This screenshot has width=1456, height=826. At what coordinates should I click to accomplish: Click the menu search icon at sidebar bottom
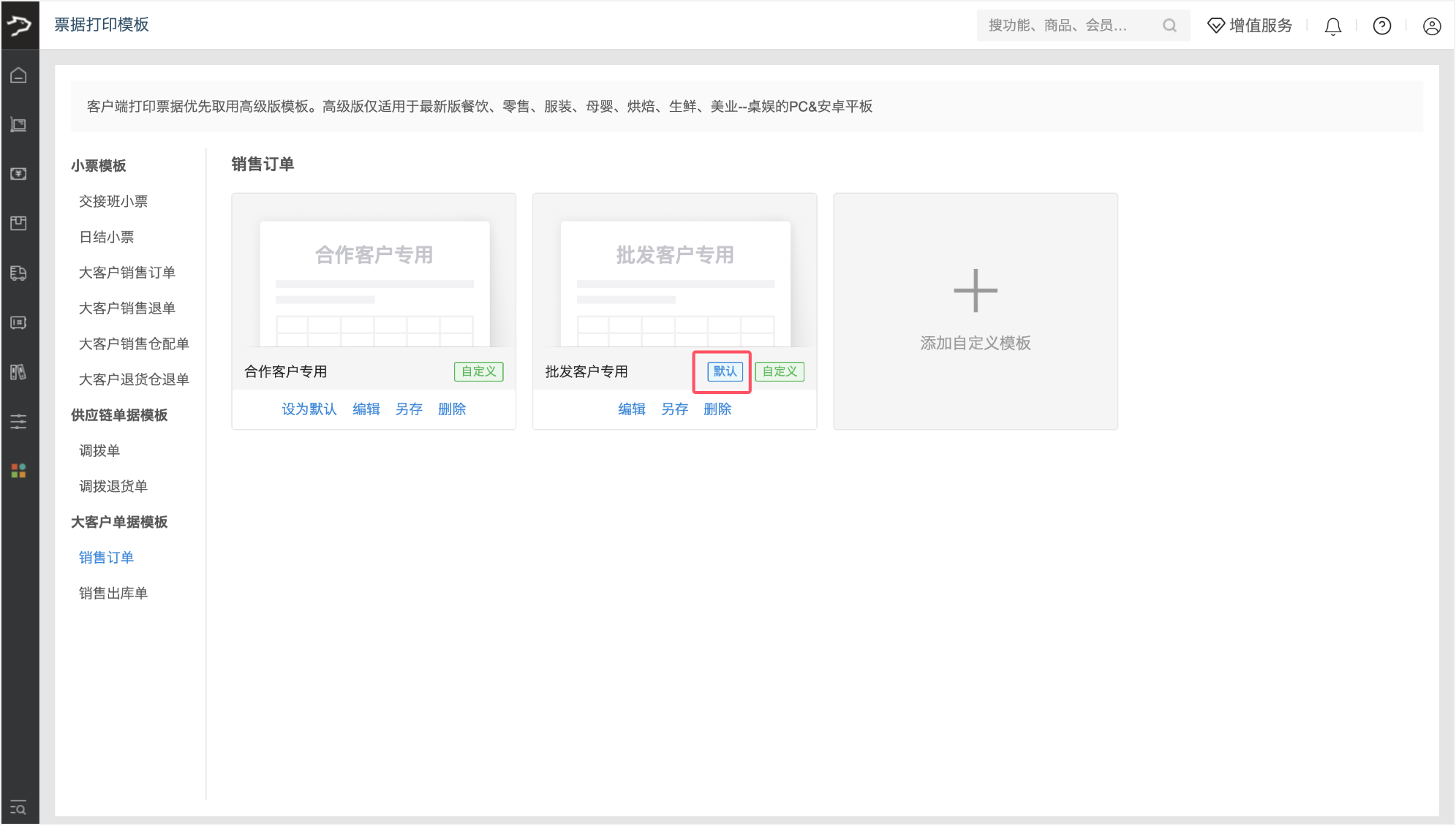(x=19, y=808)
